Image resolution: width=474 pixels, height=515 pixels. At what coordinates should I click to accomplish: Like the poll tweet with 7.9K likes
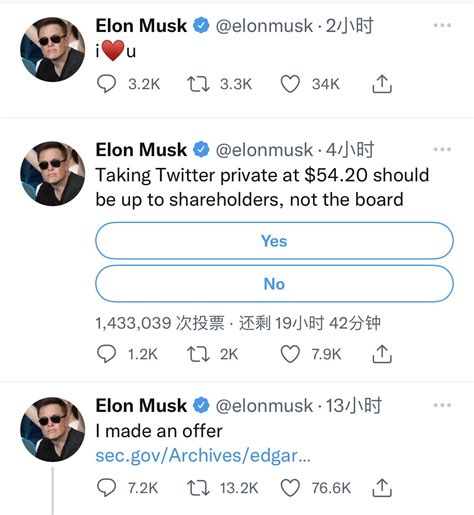click(x=290, y=354)
